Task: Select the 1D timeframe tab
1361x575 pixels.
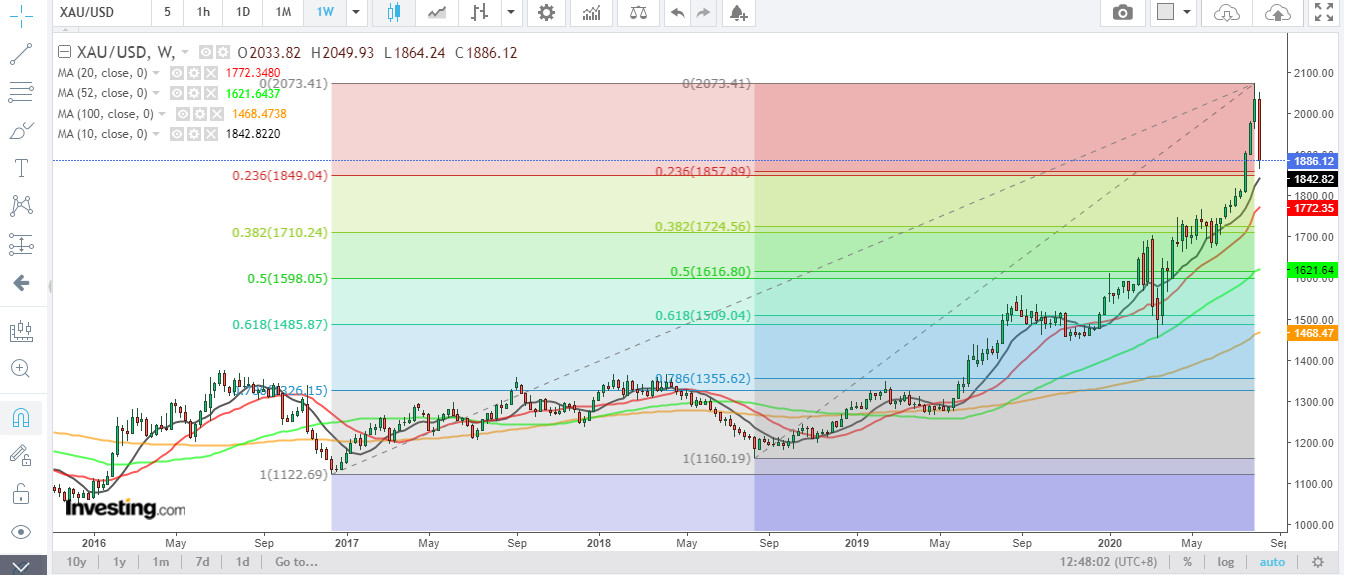Action: pyautogui.click(x=243, y=13)
